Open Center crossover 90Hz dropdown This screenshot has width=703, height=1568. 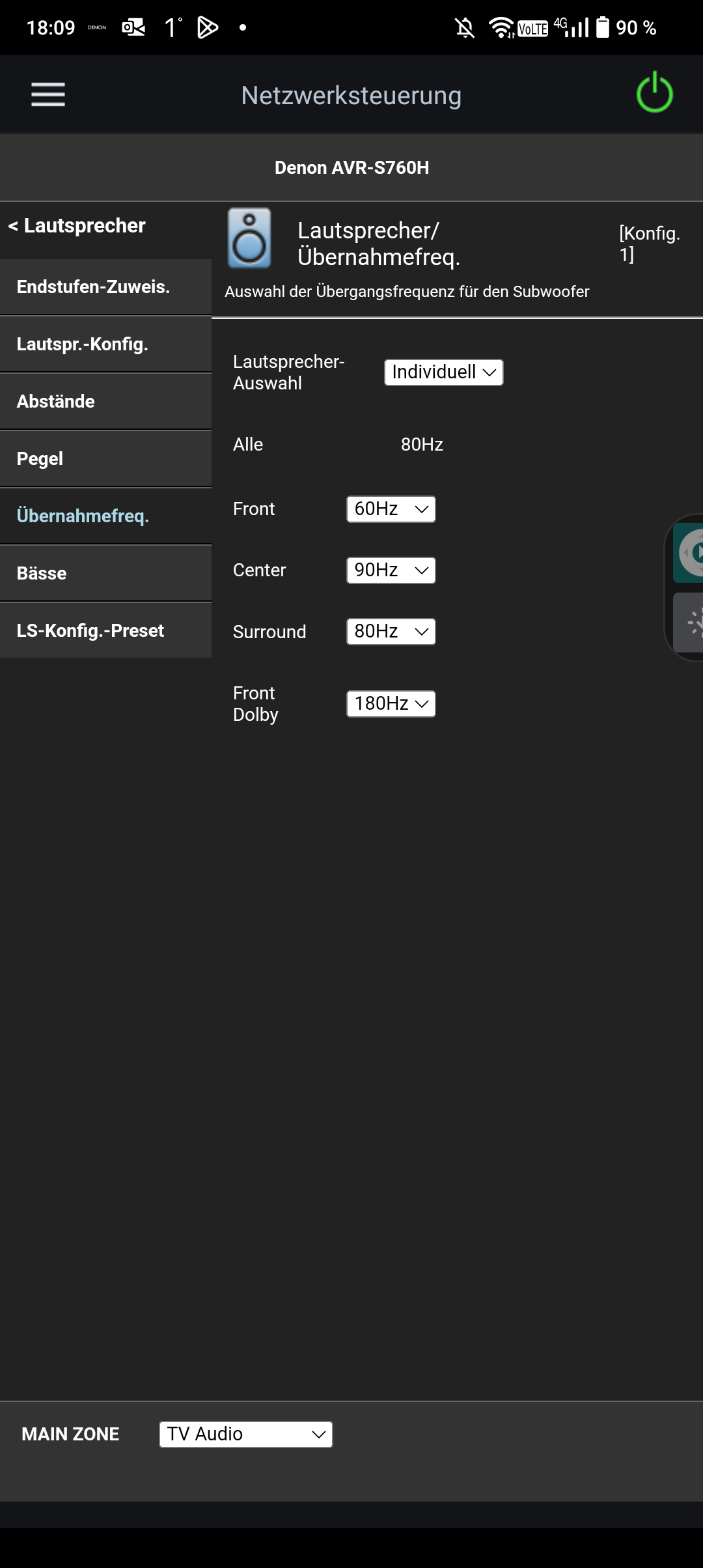pos(391,570)
